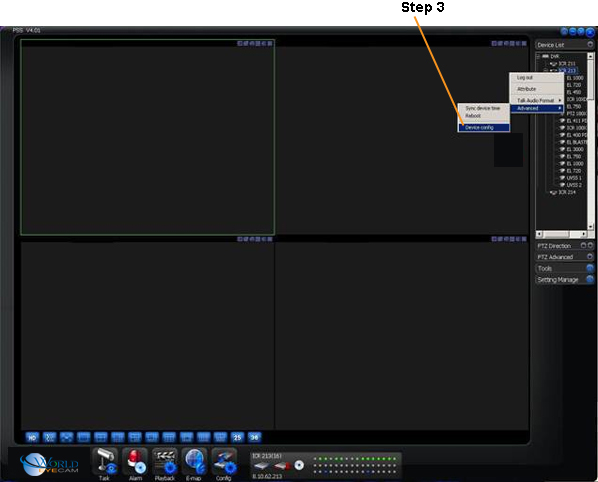Expand the PTZ Advanced panel
598x482 pixels.
pyautogui.click(x=564, y=257)
